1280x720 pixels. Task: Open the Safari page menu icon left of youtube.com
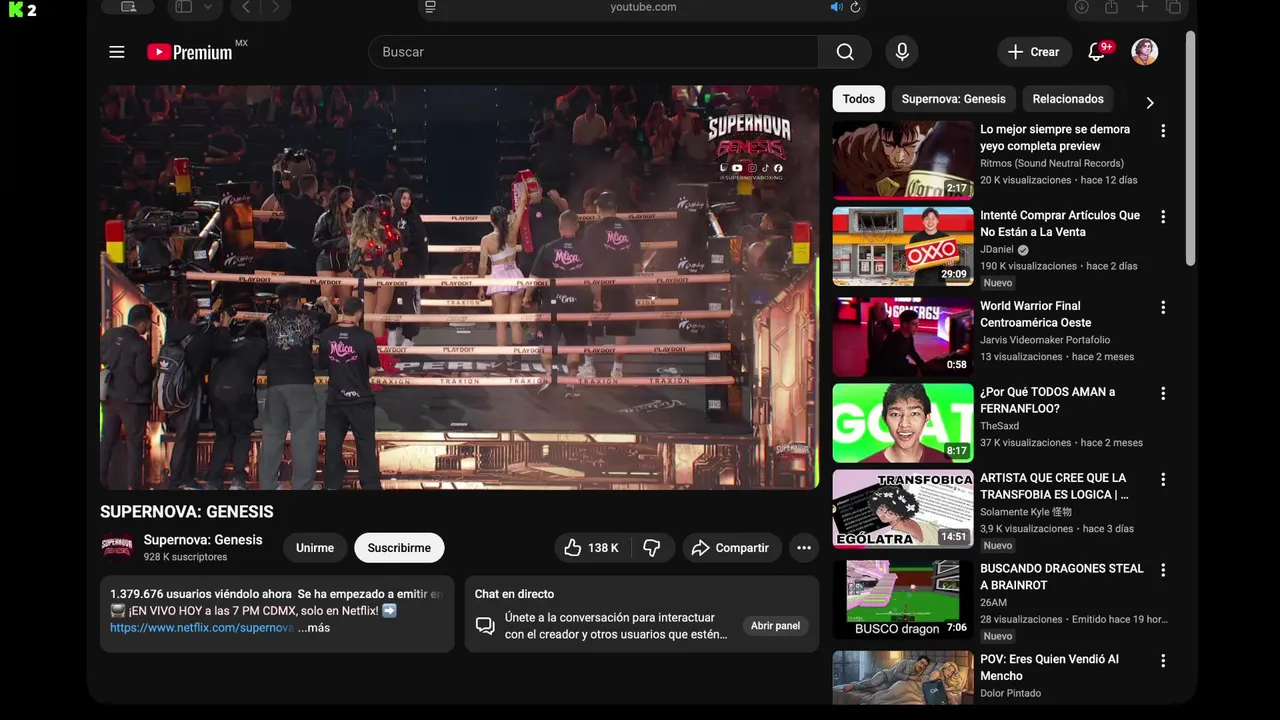430,7
